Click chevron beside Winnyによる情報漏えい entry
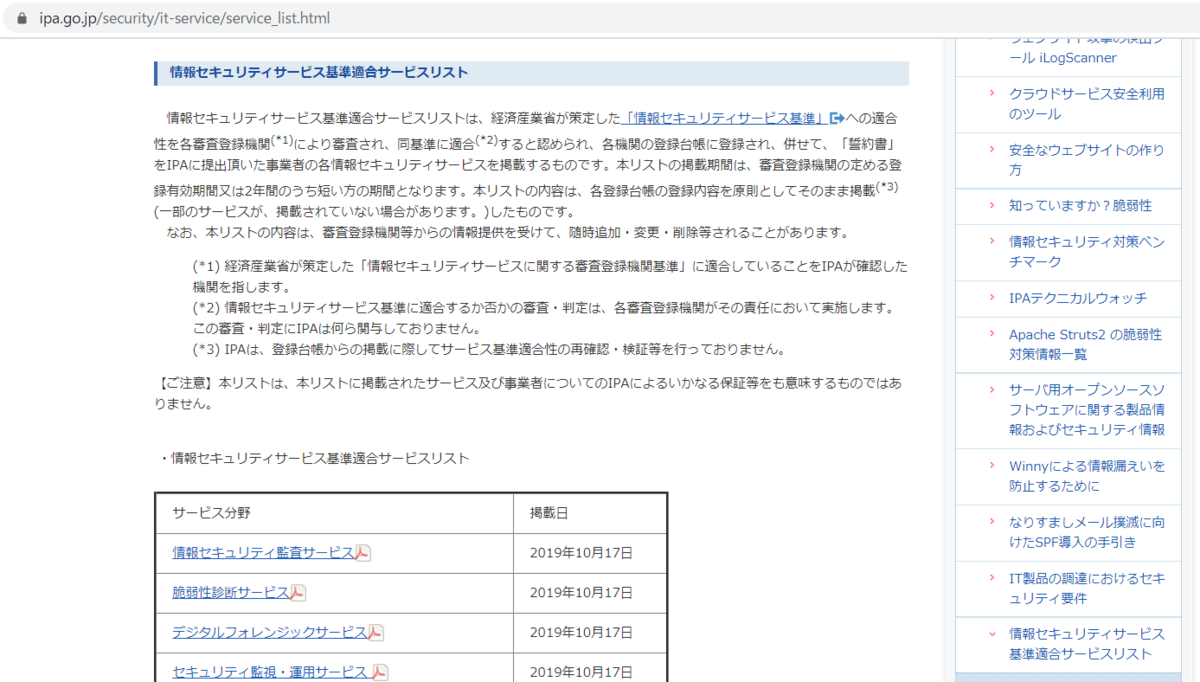The image size is (1200, 682). pos(991,466)
